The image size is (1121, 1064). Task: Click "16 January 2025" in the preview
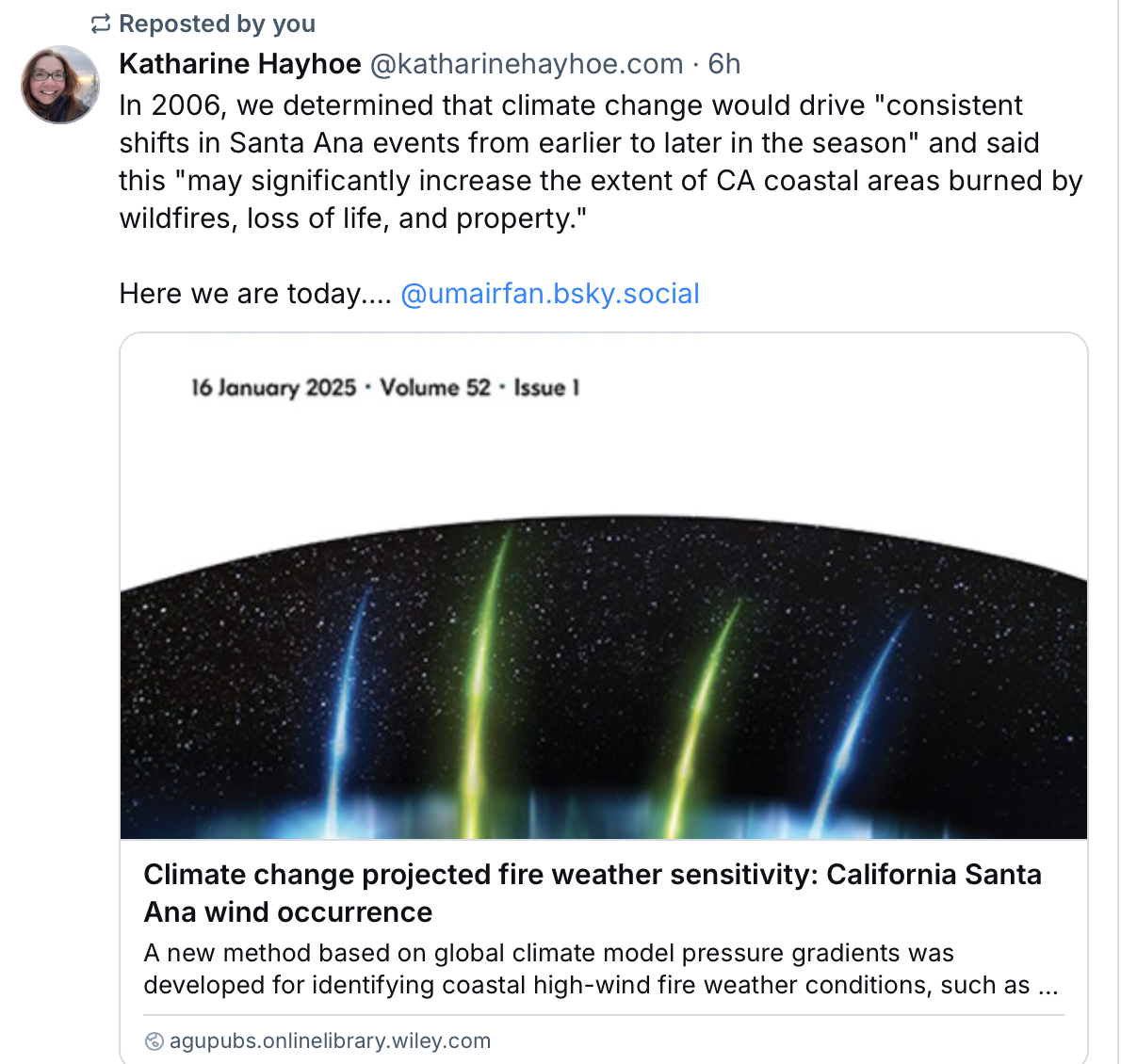click(273, 388)
